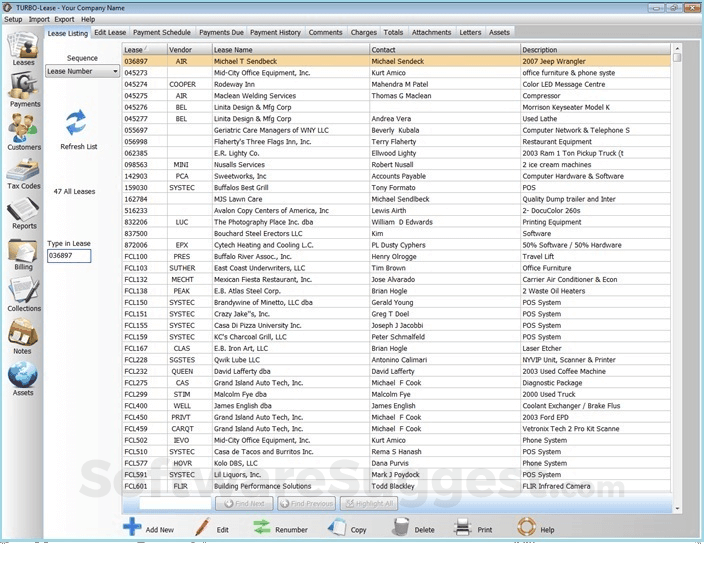Open the Reports sidebar icon
The image size is (704, 577).
point(24,213)
